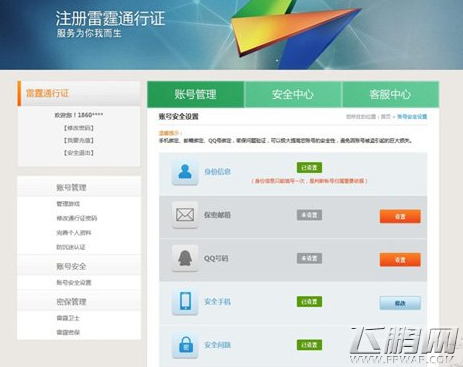The image size is (463, 367).
Task: Click the green 已设置 badge for 安全手机
Action: point(309,302)
